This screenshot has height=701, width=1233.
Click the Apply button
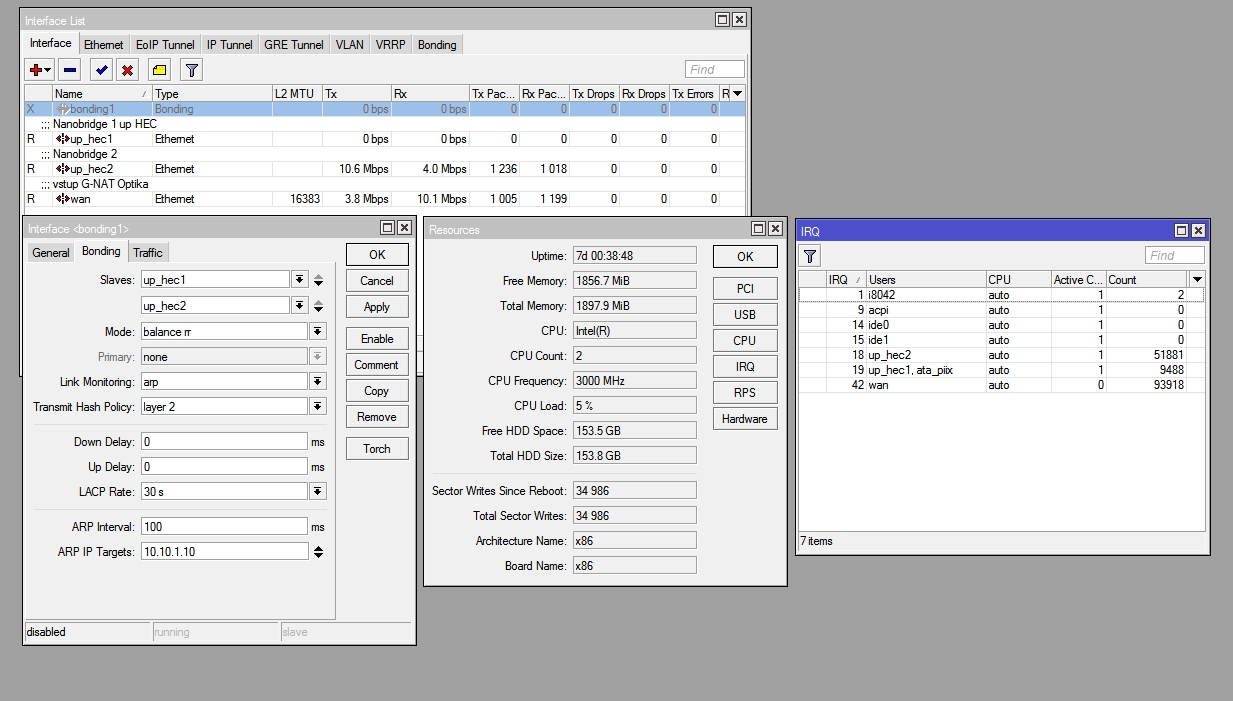[377, 307]
